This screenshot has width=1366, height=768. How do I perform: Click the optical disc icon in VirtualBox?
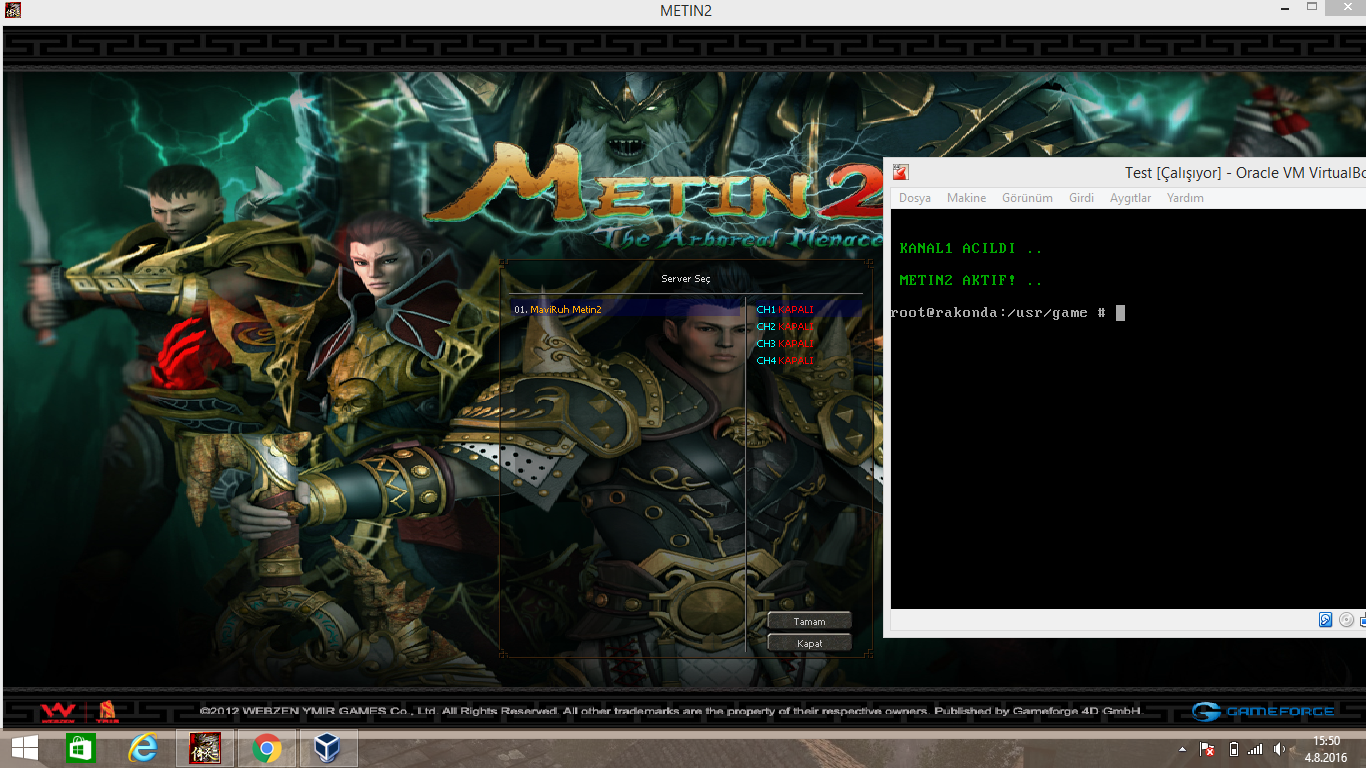1346,620
